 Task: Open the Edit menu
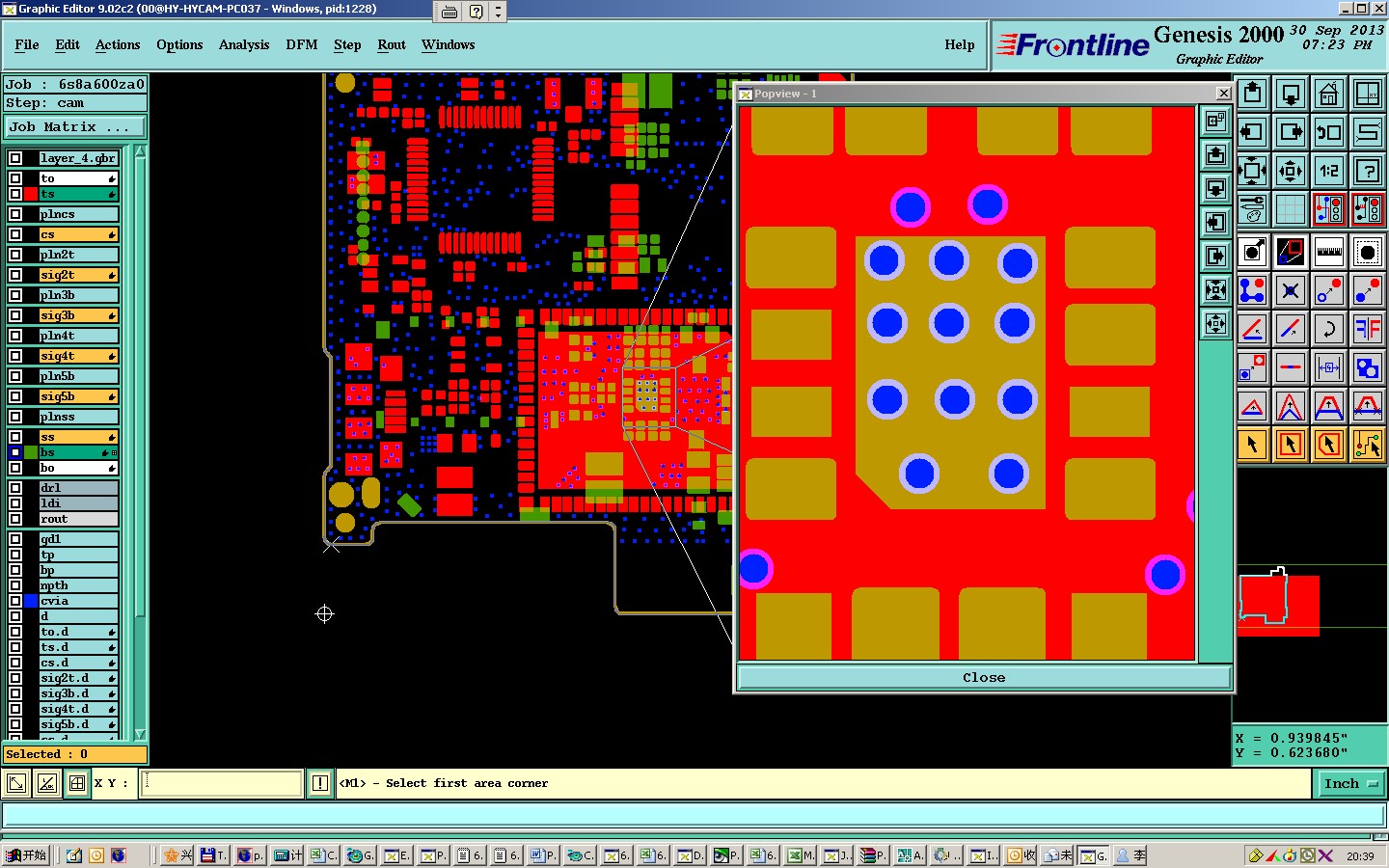click(x=68, y=44)
